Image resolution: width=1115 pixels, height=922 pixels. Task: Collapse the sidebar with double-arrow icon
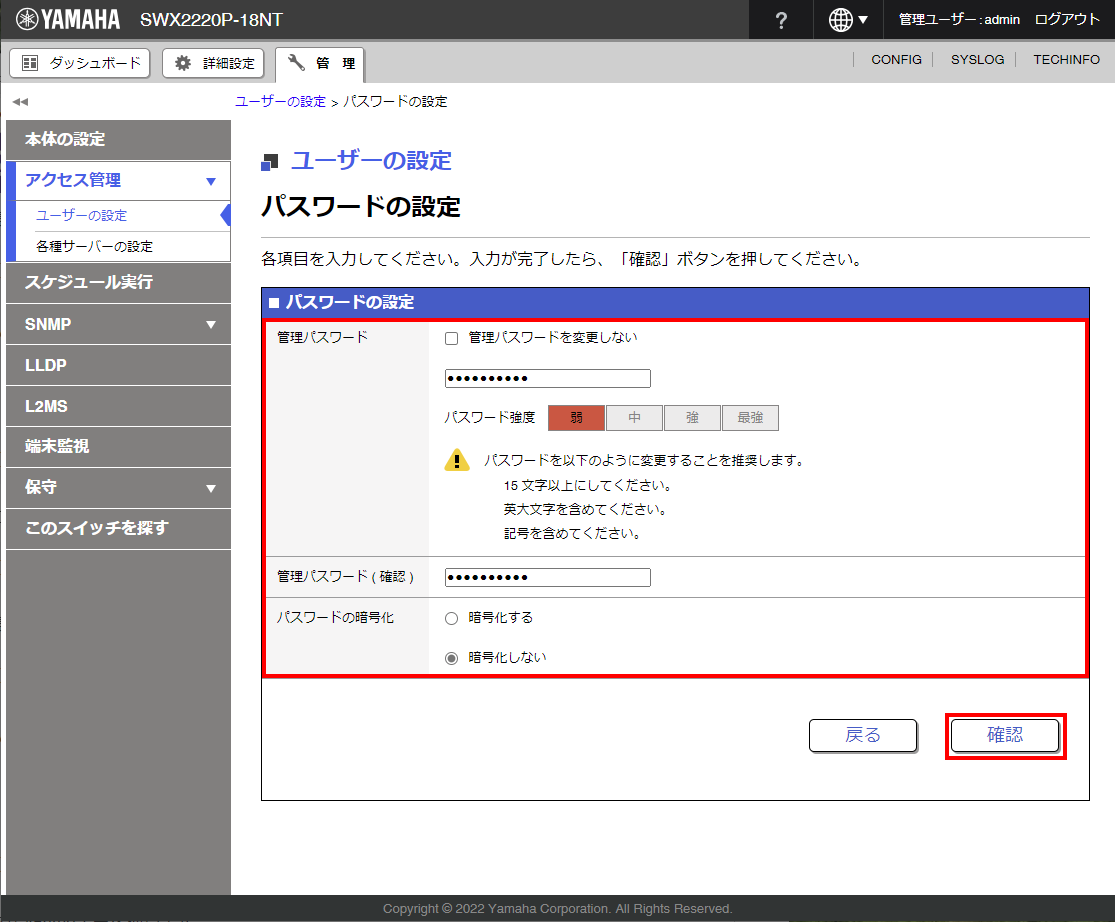(20, 102)
